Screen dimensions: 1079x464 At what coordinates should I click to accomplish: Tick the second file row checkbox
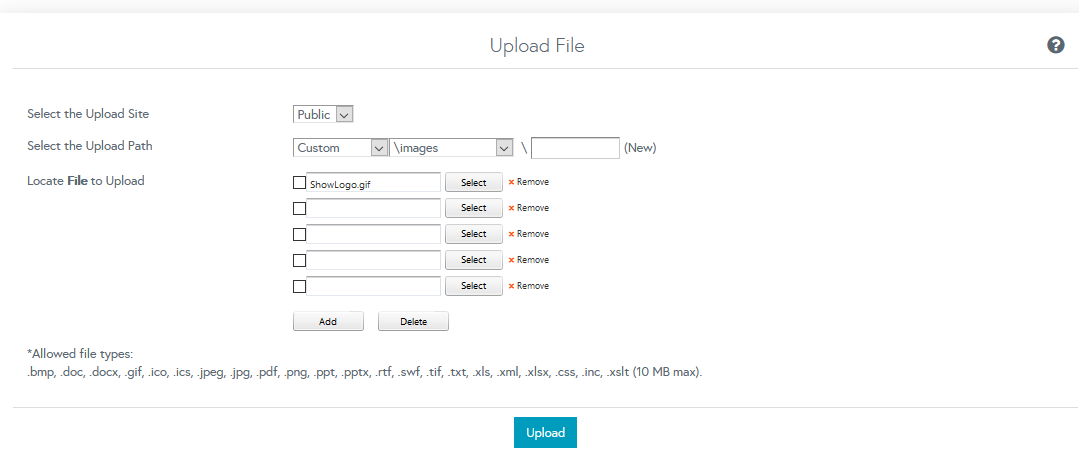299,209
